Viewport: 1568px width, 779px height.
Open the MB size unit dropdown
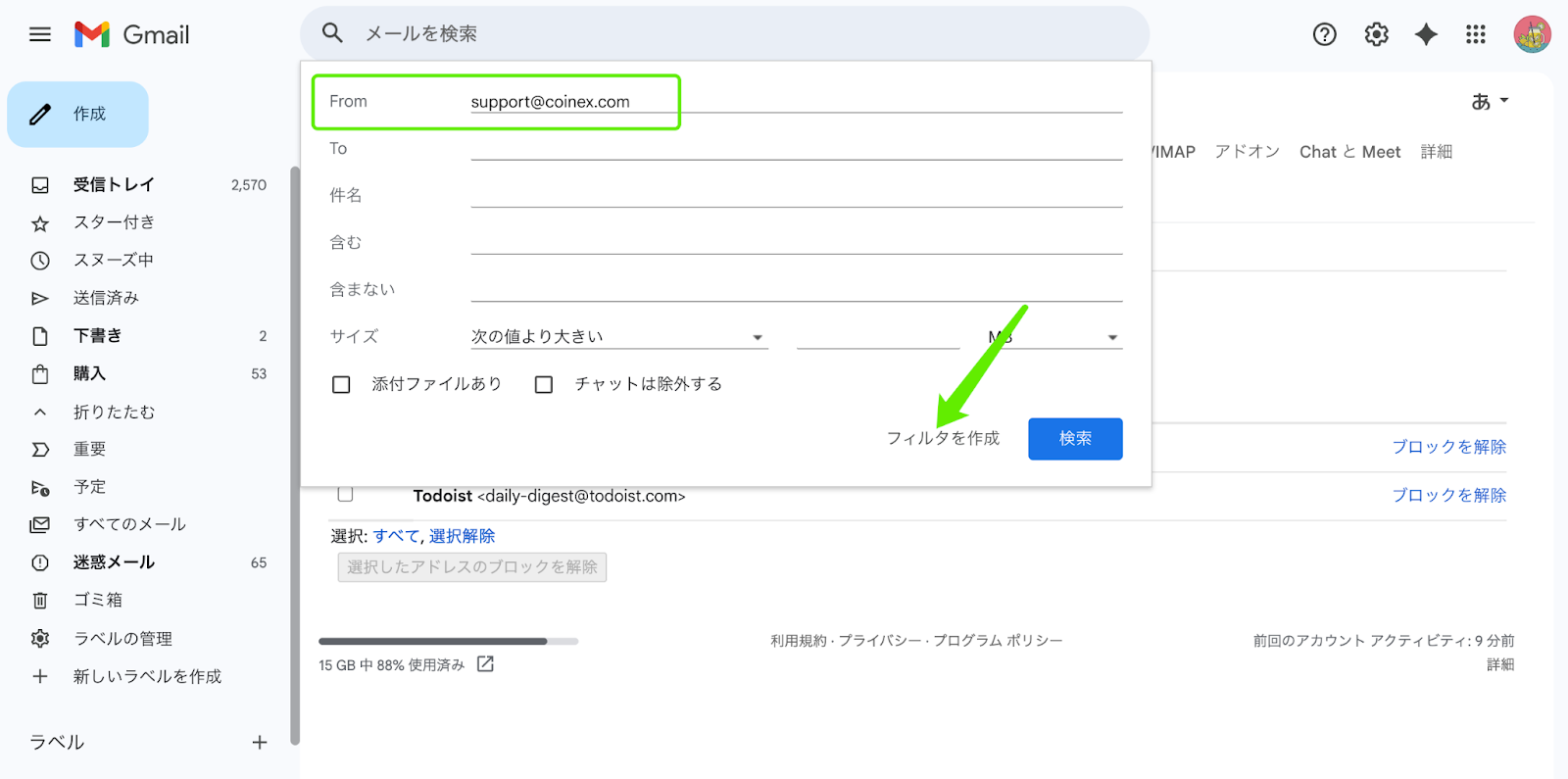[1053, 337]
